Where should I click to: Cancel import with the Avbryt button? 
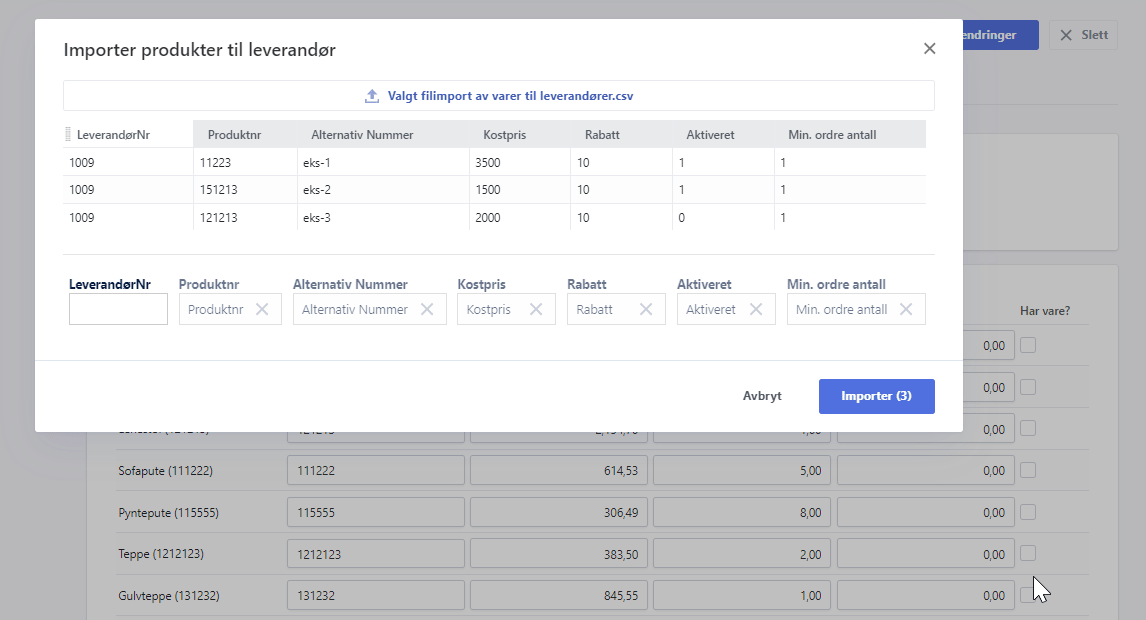tap(762, 396)
